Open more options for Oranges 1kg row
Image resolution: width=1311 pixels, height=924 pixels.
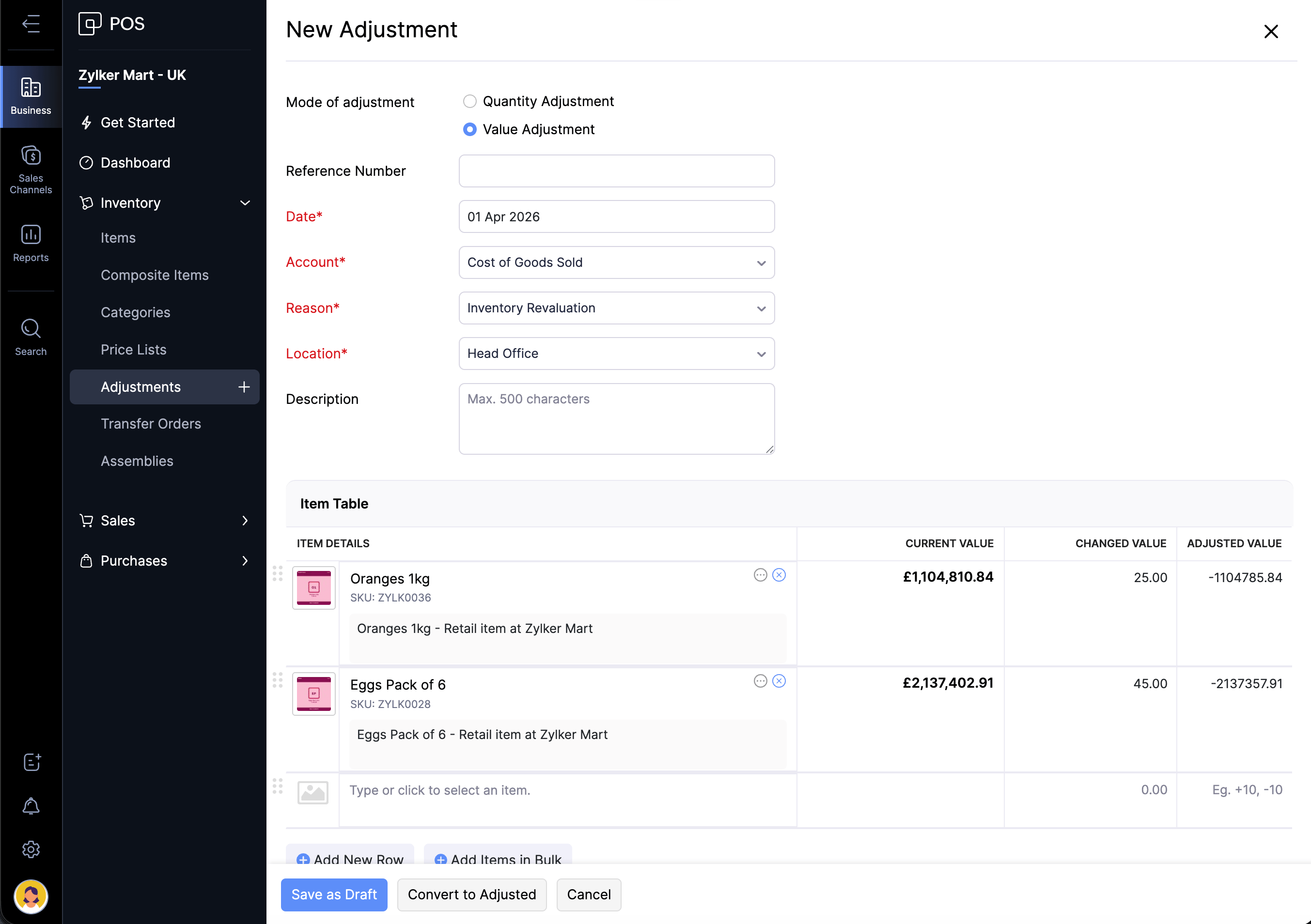pos(760,575)
